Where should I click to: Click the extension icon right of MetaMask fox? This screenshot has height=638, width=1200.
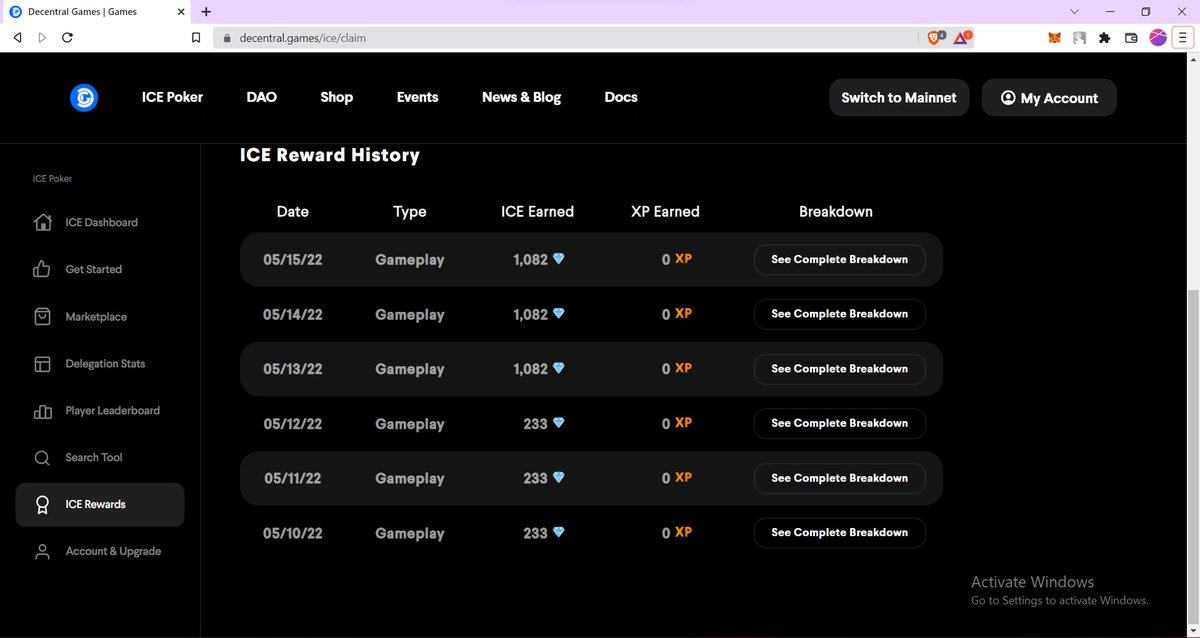coord(1080,37)
